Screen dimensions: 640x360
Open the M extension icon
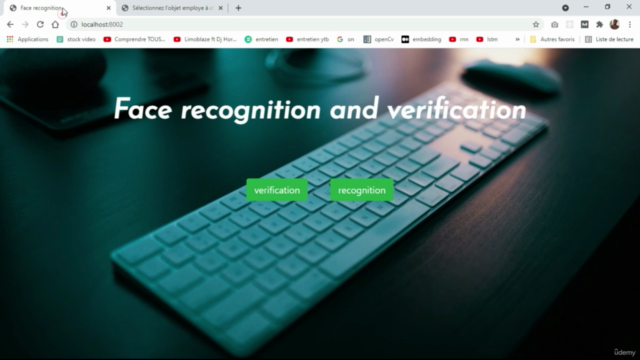[x=584, y=24]
